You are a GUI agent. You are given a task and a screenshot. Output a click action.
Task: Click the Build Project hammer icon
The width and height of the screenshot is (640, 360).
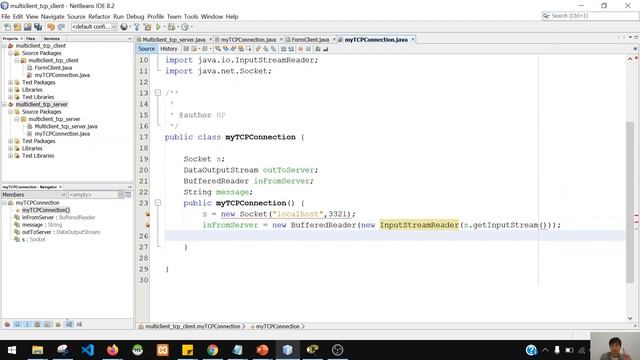[137, 27]
